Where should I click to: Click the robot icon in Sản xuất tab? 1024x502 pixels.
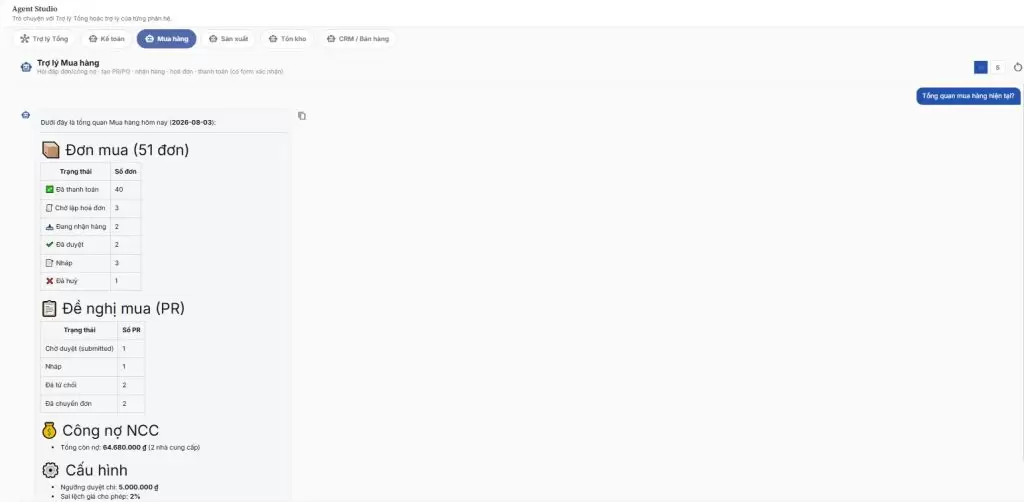pyautogui.click(x=213, y=39)
